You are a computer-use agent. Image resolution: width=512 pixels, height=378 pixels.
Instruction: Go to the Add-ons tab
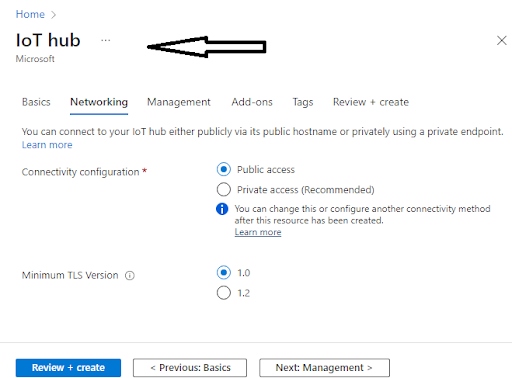[x=252, y=102]
